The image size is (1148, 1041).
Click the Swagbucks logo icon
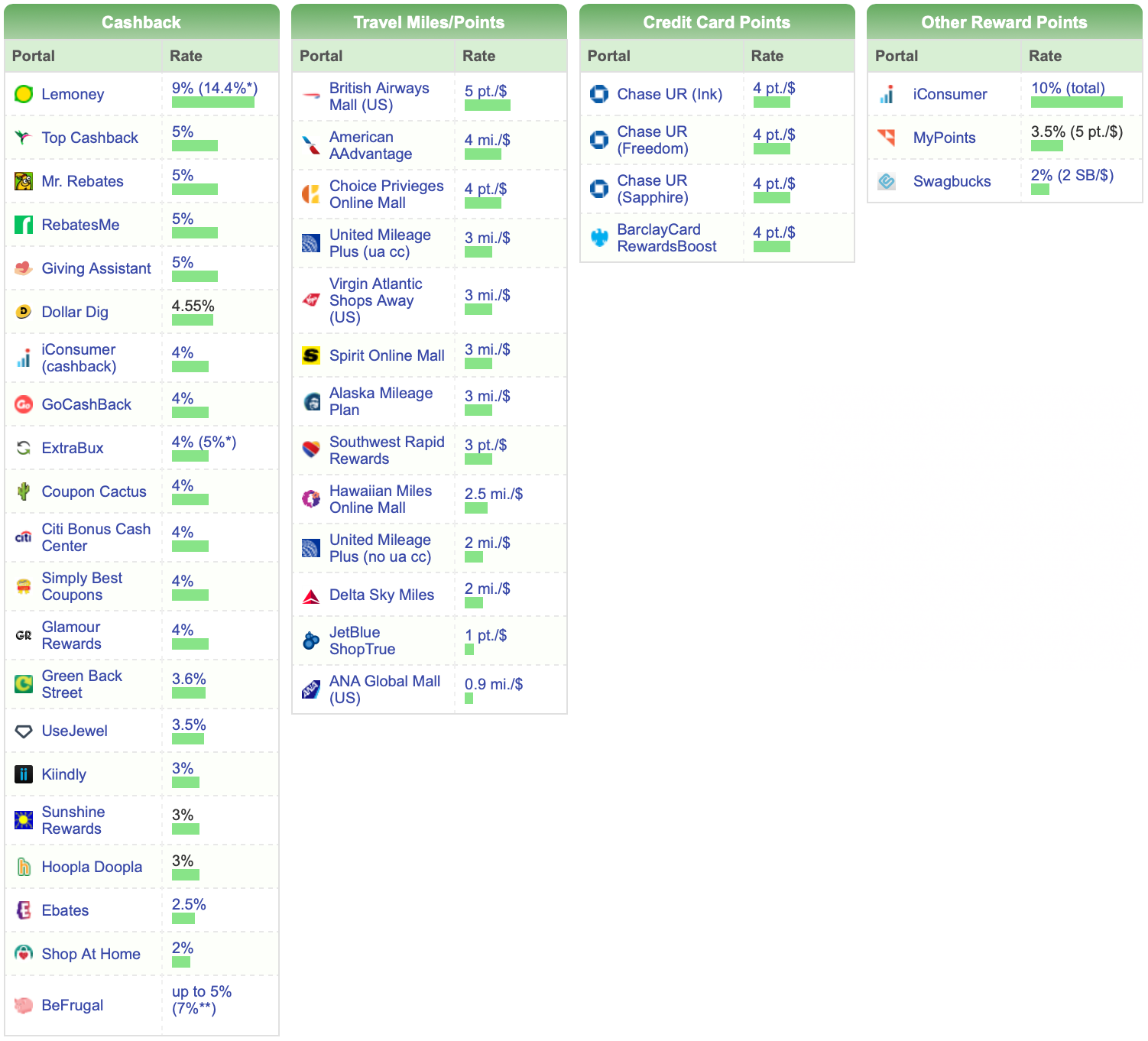pos(887,181)
